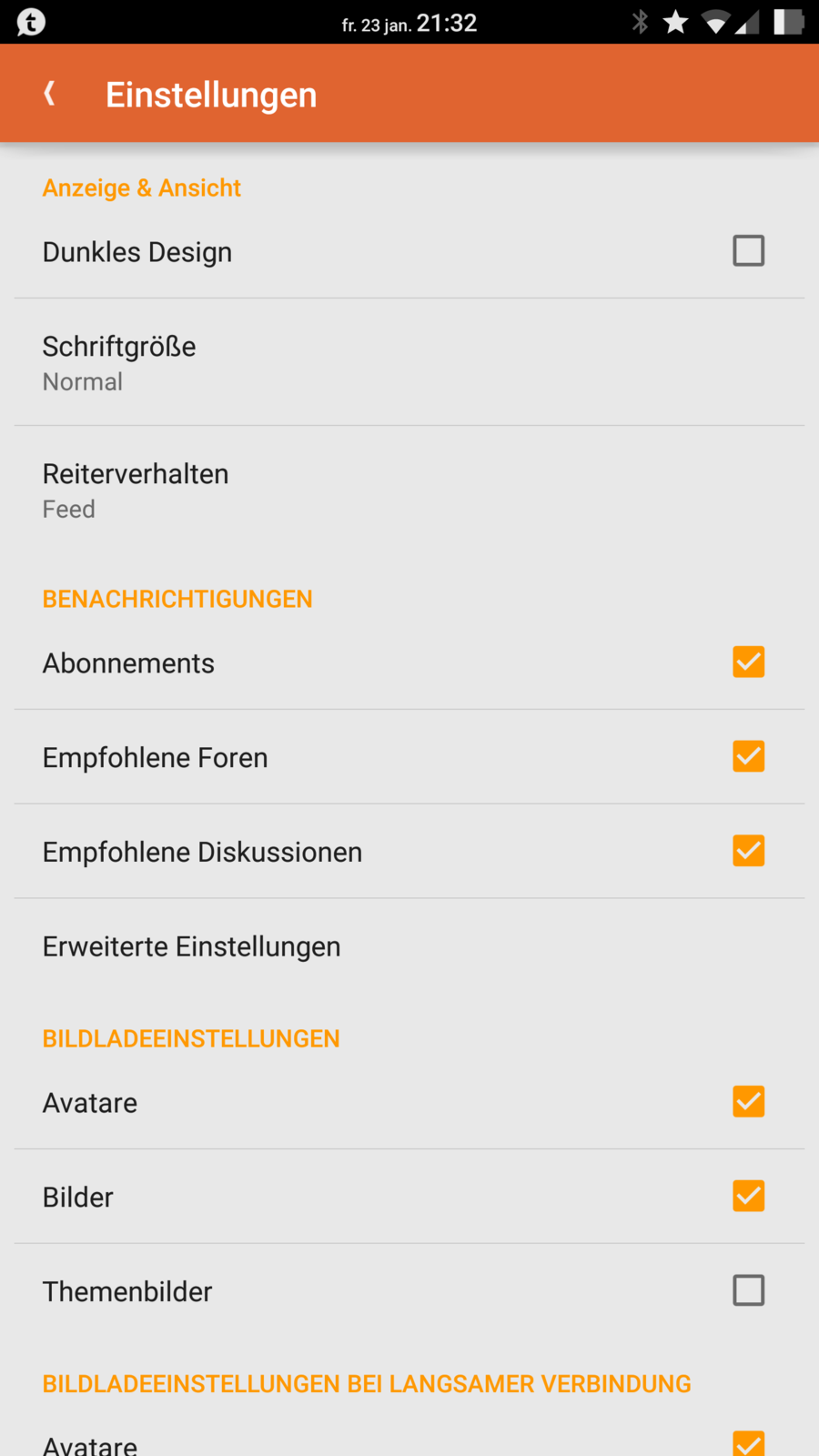
Task: Tap the battery icon in status bar
Action: [788, 22]
